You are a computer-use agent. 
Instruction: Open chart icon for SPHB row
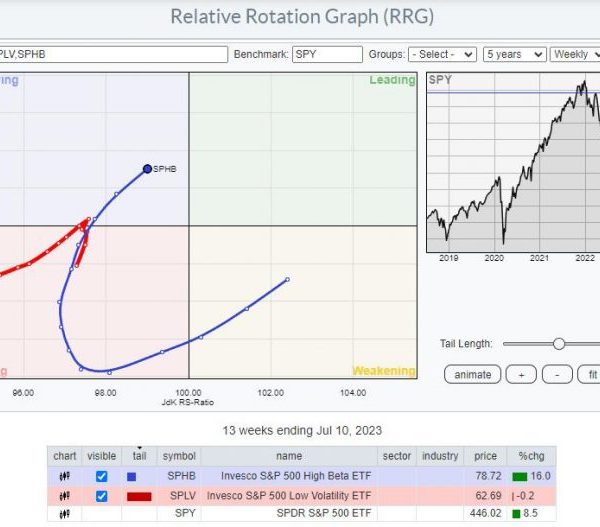(x=64, y=476)
